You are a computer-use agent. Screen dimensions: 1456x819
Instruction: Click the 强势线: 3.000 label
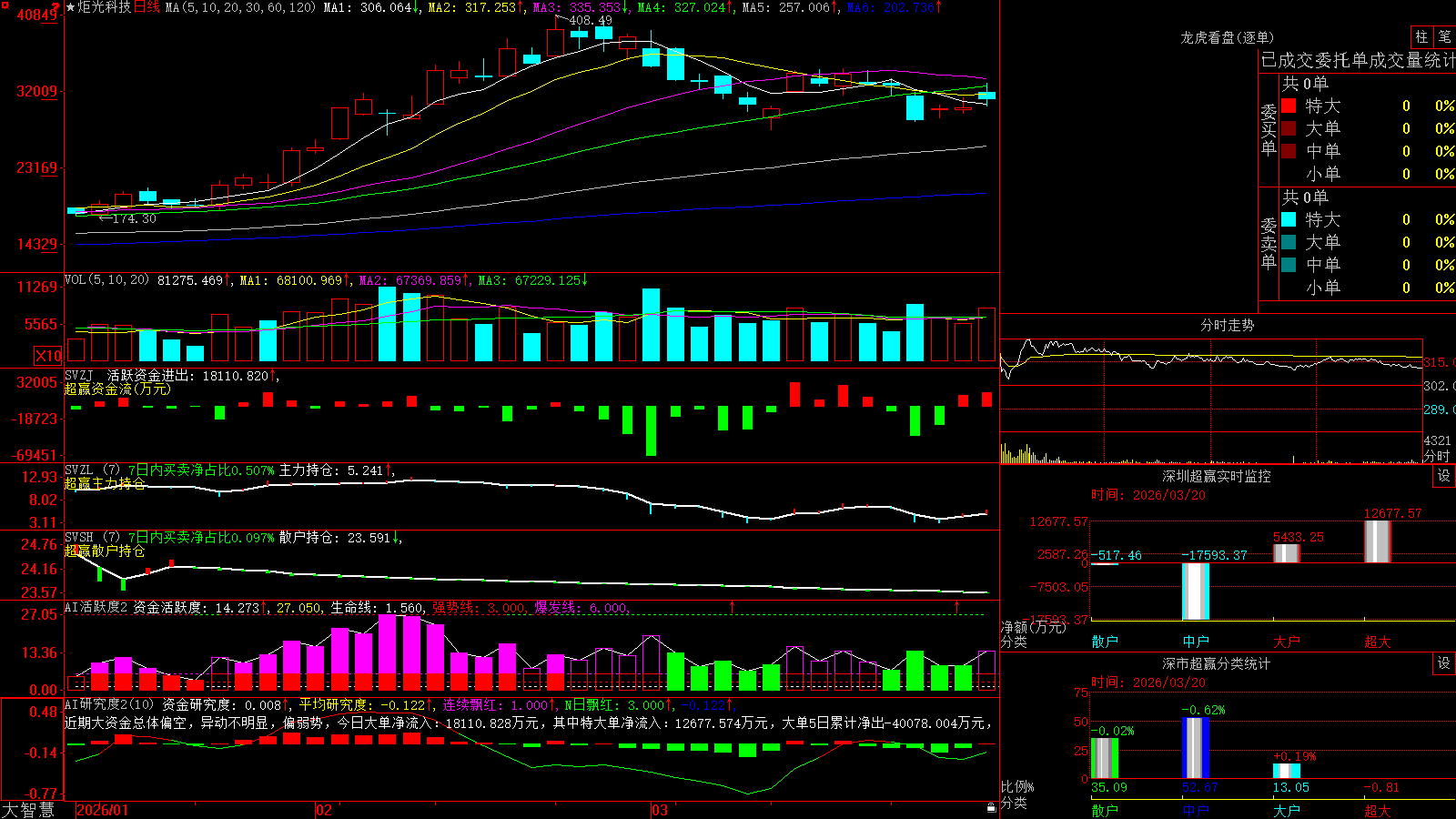point(480,608)
